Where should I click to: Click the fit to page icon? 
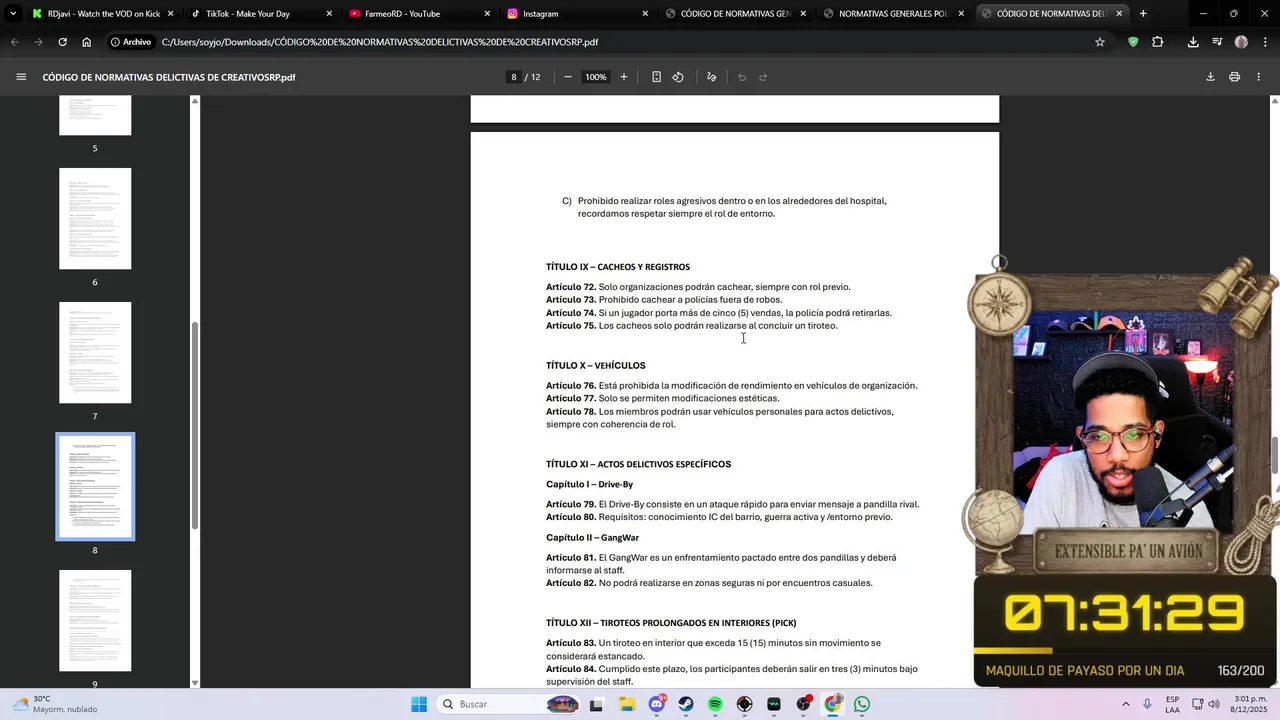[656, 77]
